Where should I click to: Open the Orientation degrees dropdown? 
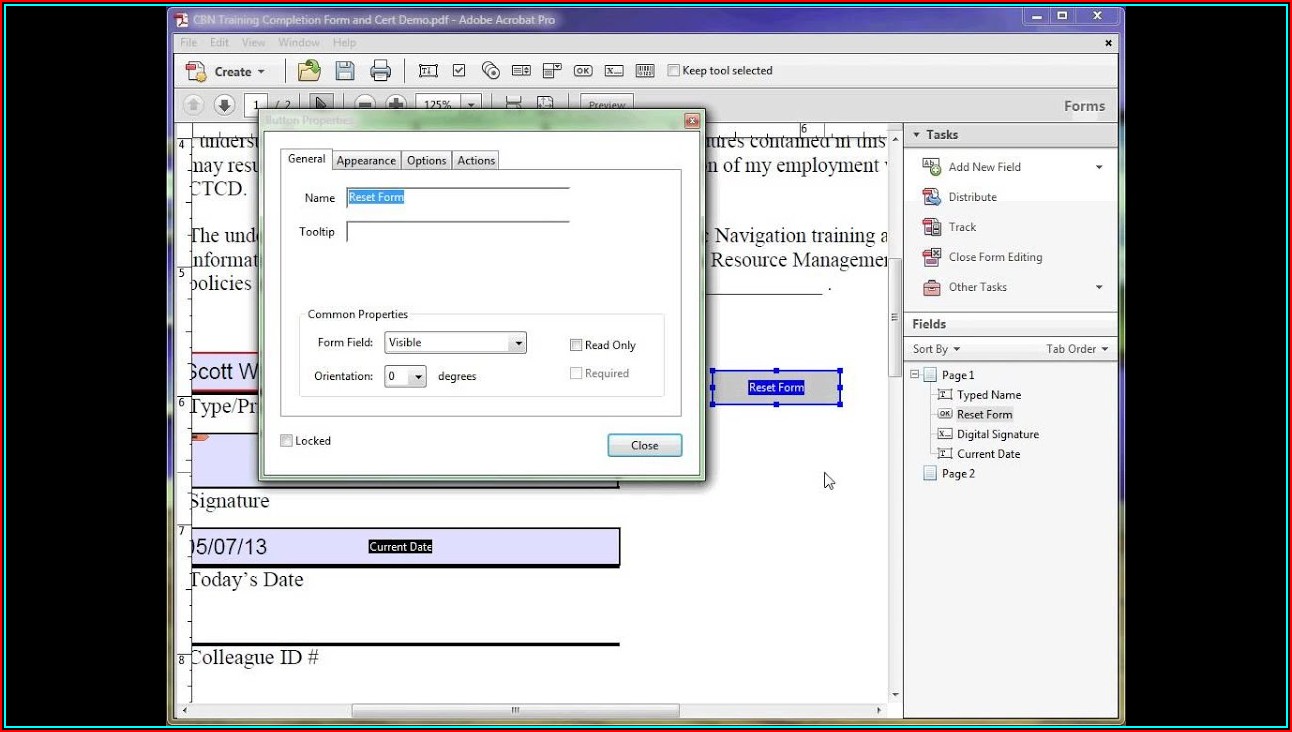point(417,377)
